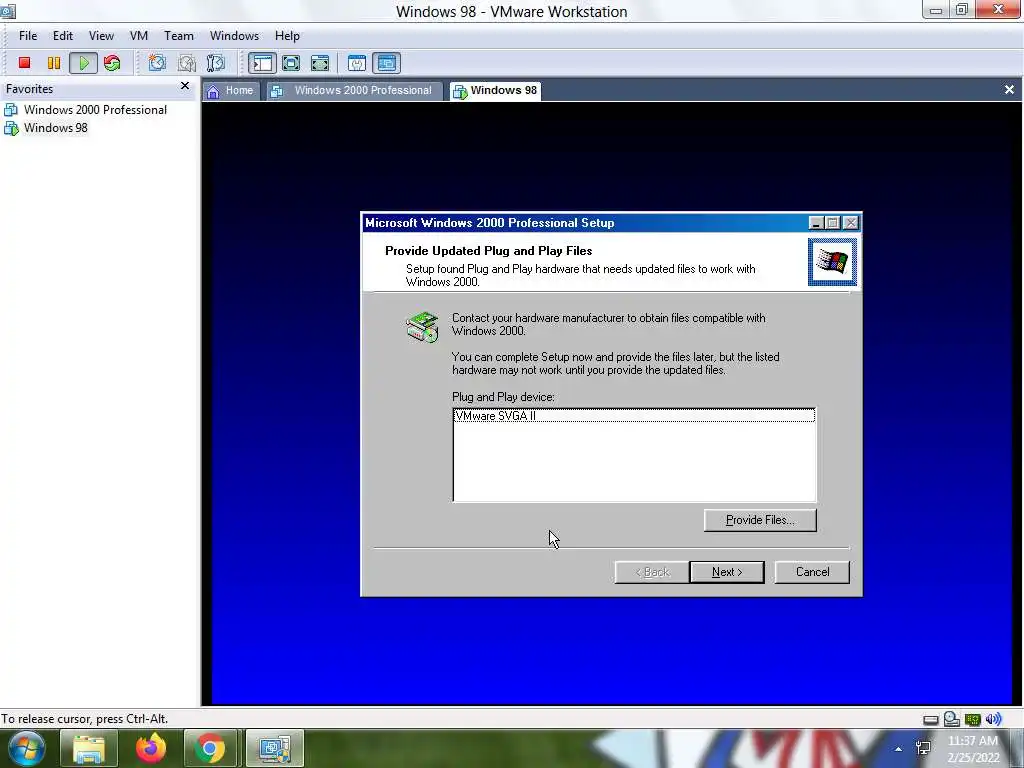Click the green Power On play icon
The width and height of the screenshot is (1024, 768).
click(x=84, y=63)
